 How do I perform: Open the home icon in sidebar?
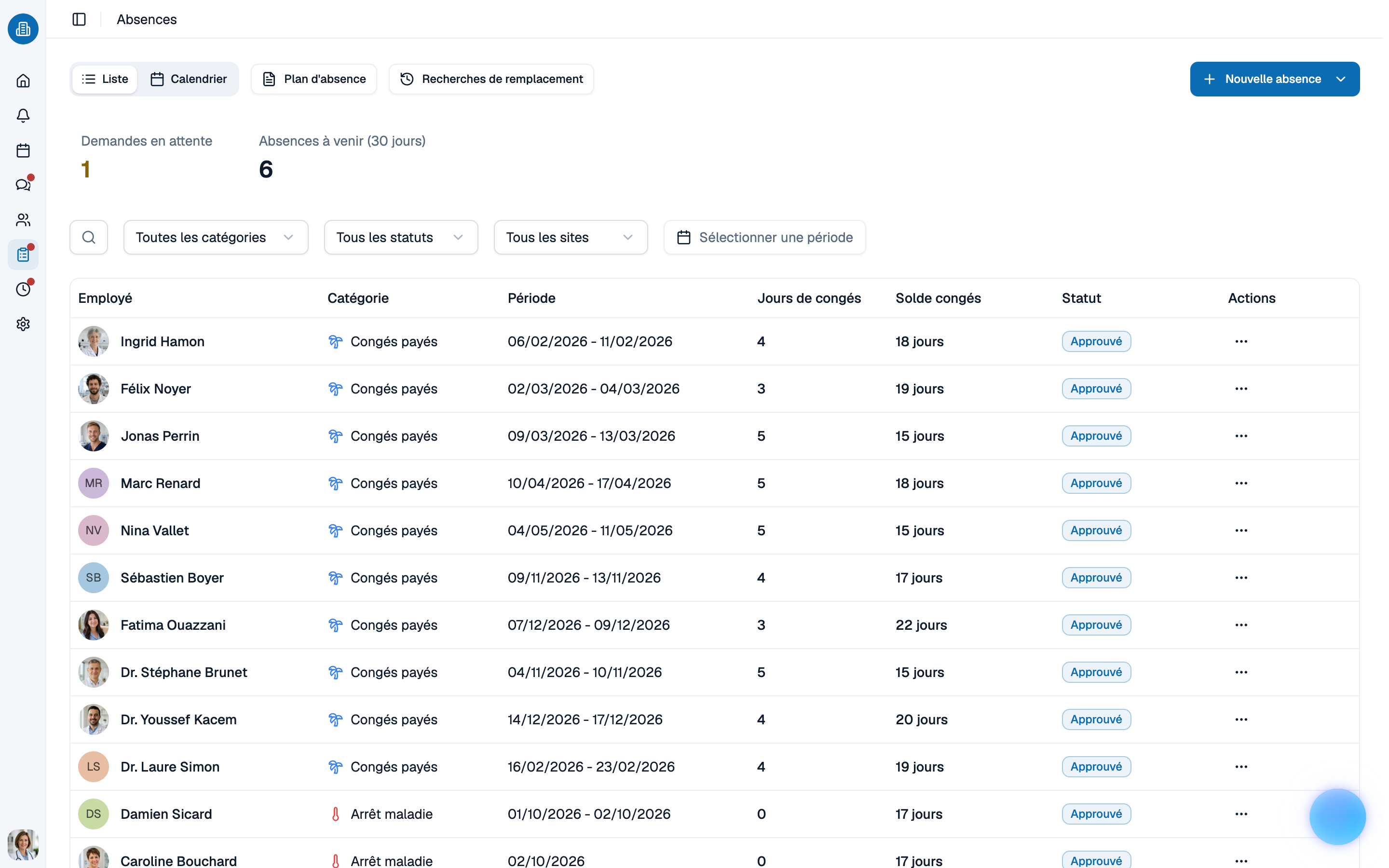23,81
